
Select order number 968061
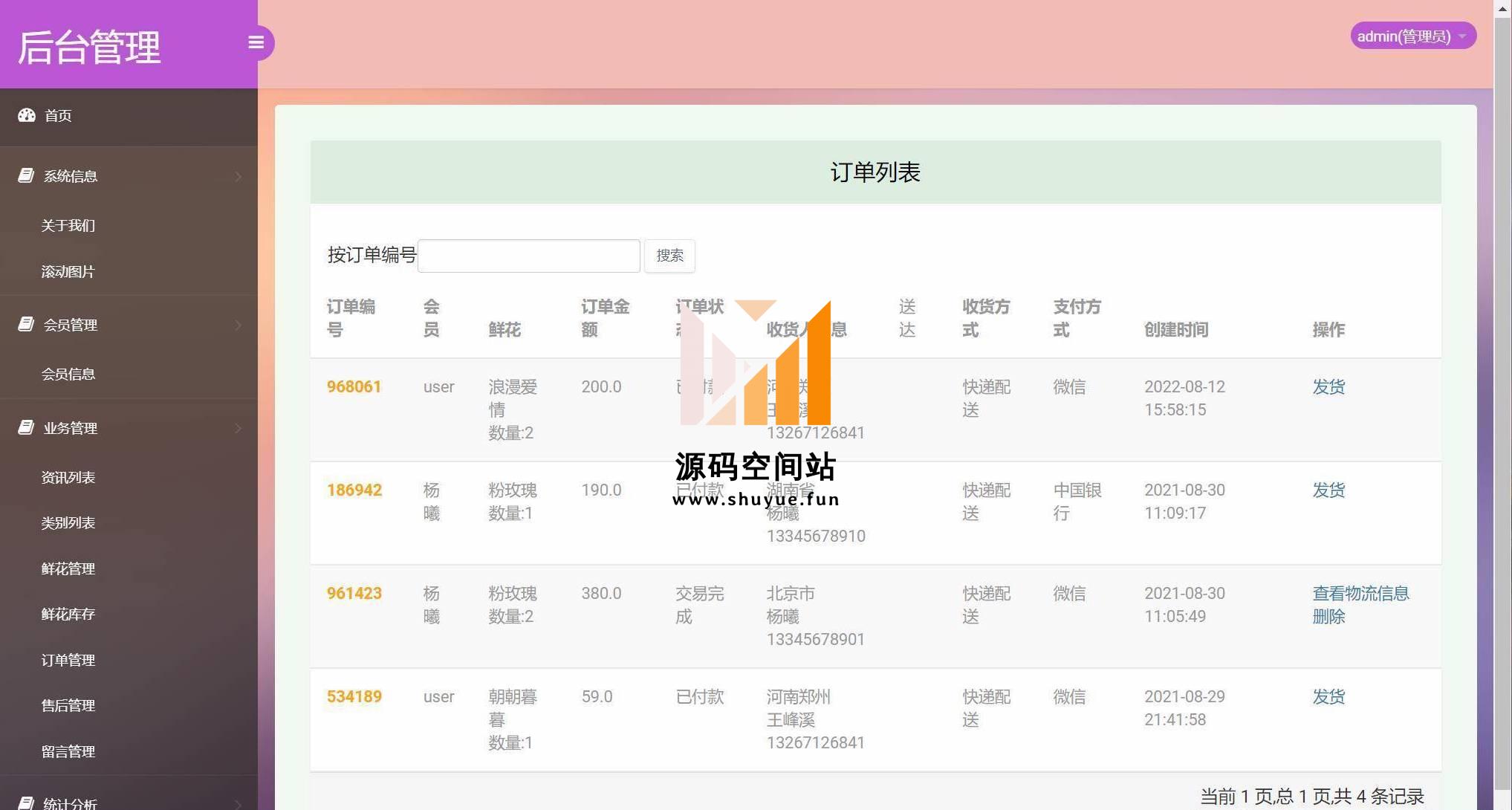(x=354, y=386)
